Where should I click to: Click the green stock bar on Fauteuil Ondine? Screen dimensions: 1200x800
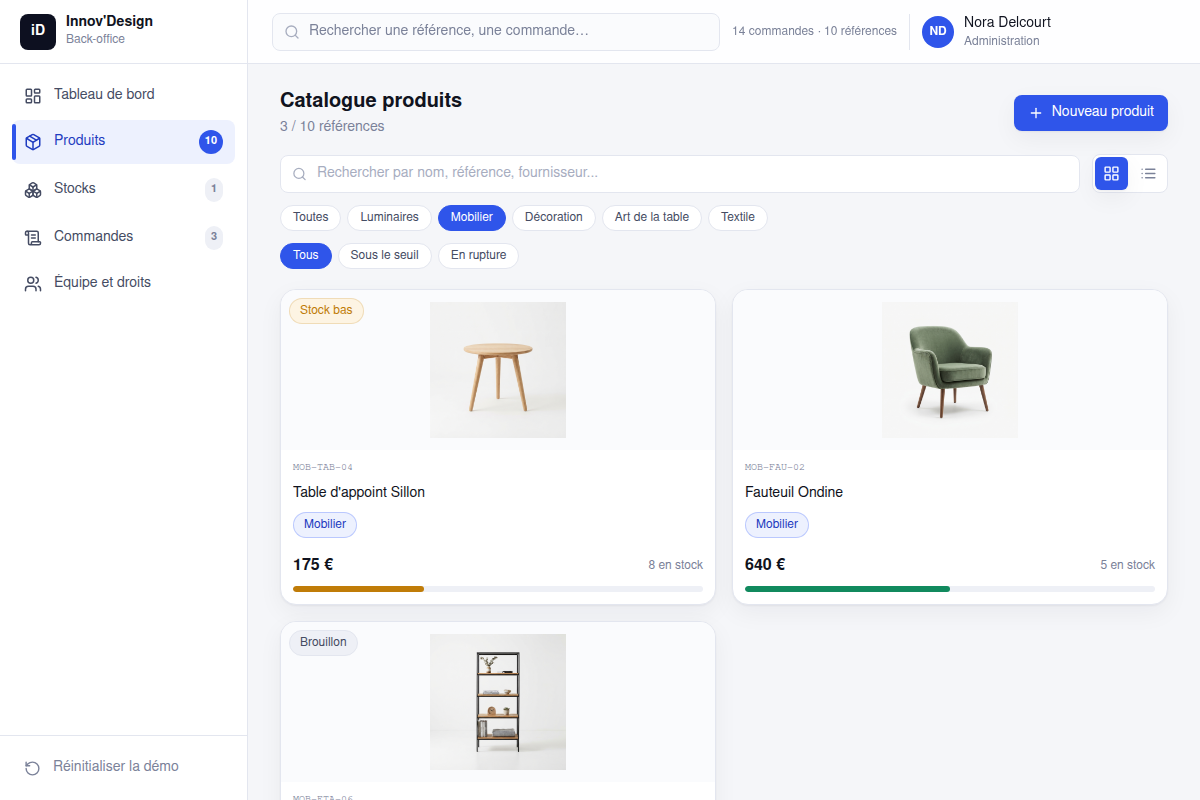(x=848, y=589)
